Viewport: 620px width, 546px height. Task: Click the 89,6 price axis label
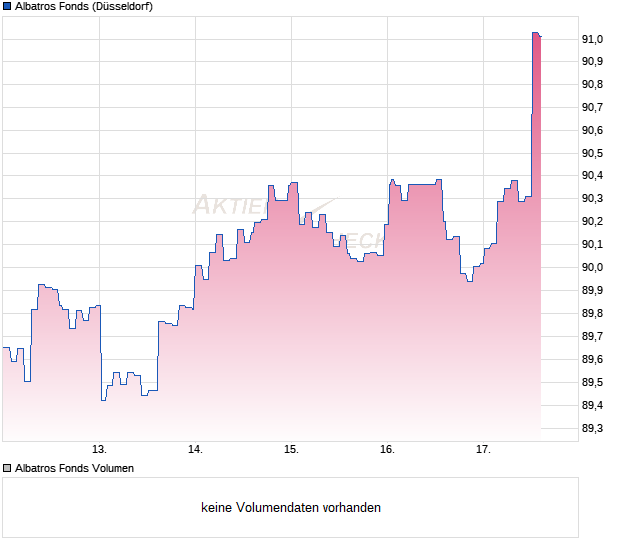pos(592,359)
